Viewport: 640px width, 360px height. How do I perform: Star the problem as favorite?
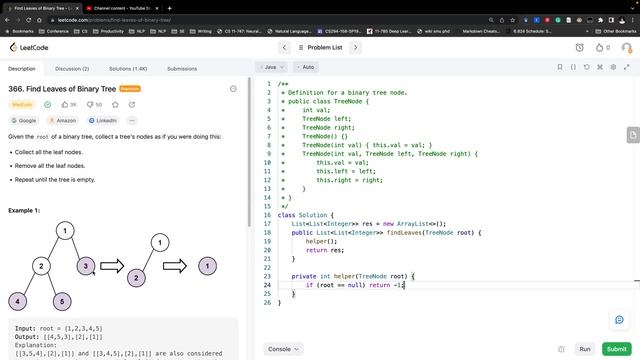115,104
